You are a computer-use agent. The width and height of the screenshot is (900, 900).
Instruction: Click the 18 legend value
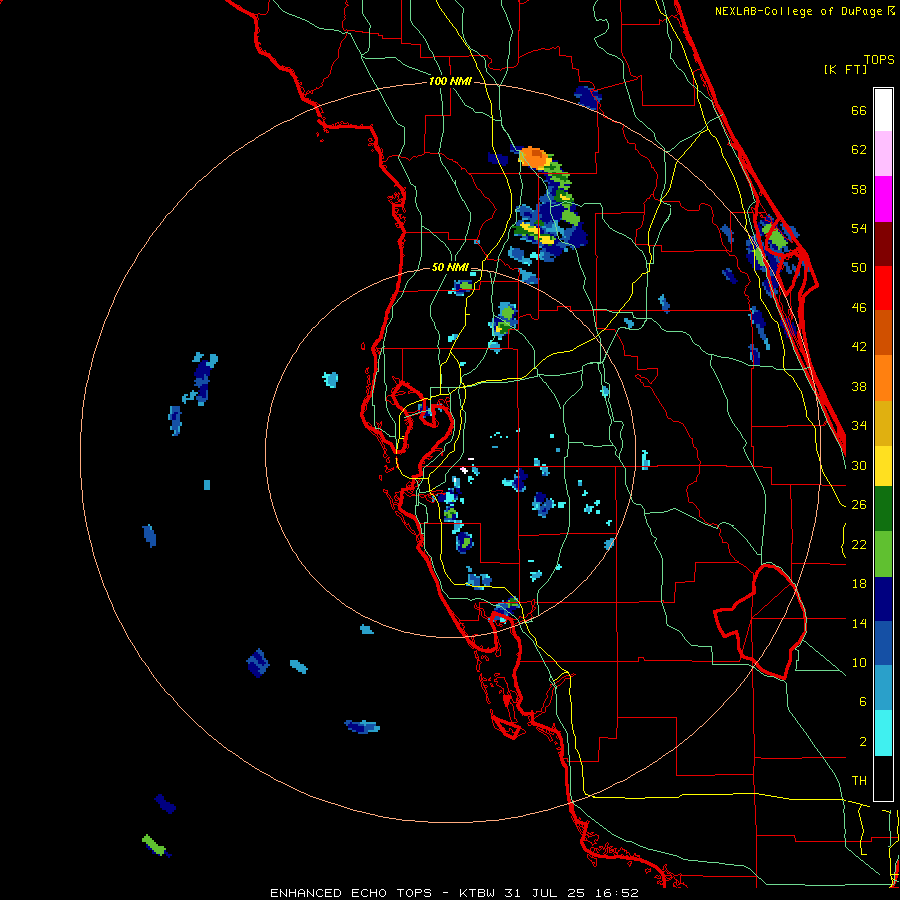(x=859, y=584)
